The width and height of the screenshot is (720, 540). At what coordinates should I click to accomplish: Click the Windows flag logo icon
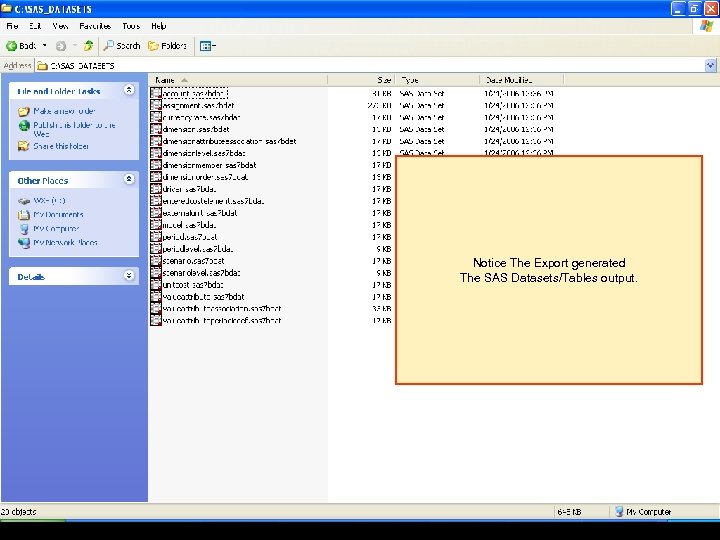706,27
